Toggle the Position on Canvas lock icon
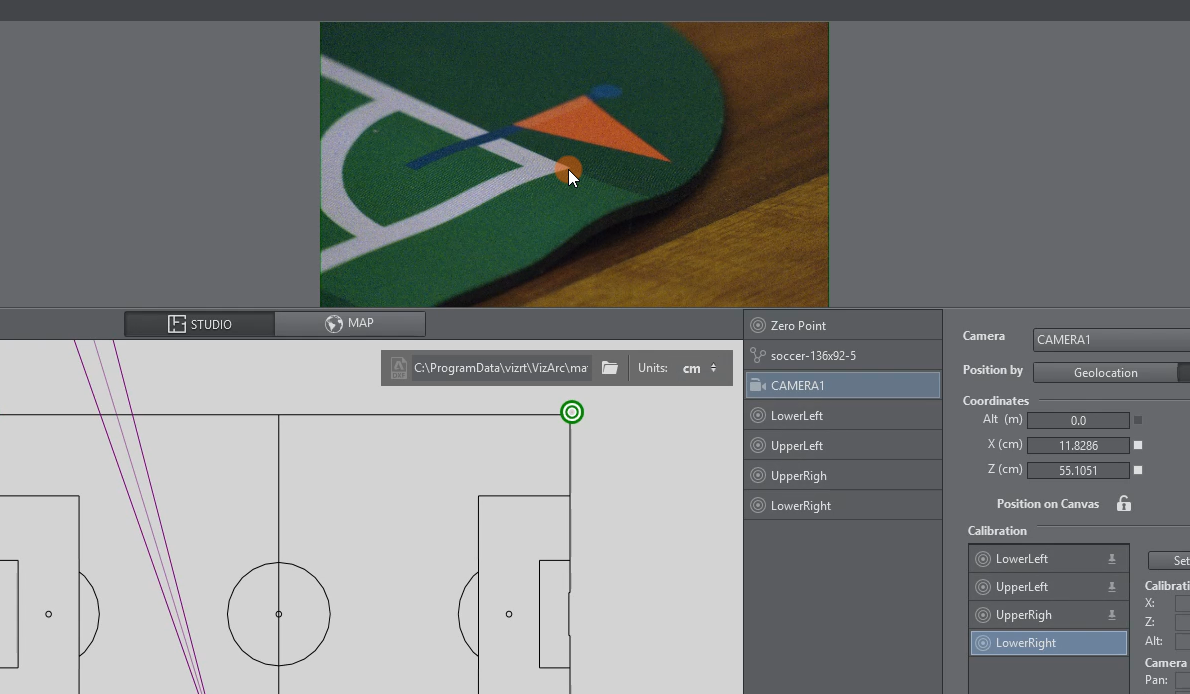The width and height of the screenshot is (1190, 694). (1124, 504)
